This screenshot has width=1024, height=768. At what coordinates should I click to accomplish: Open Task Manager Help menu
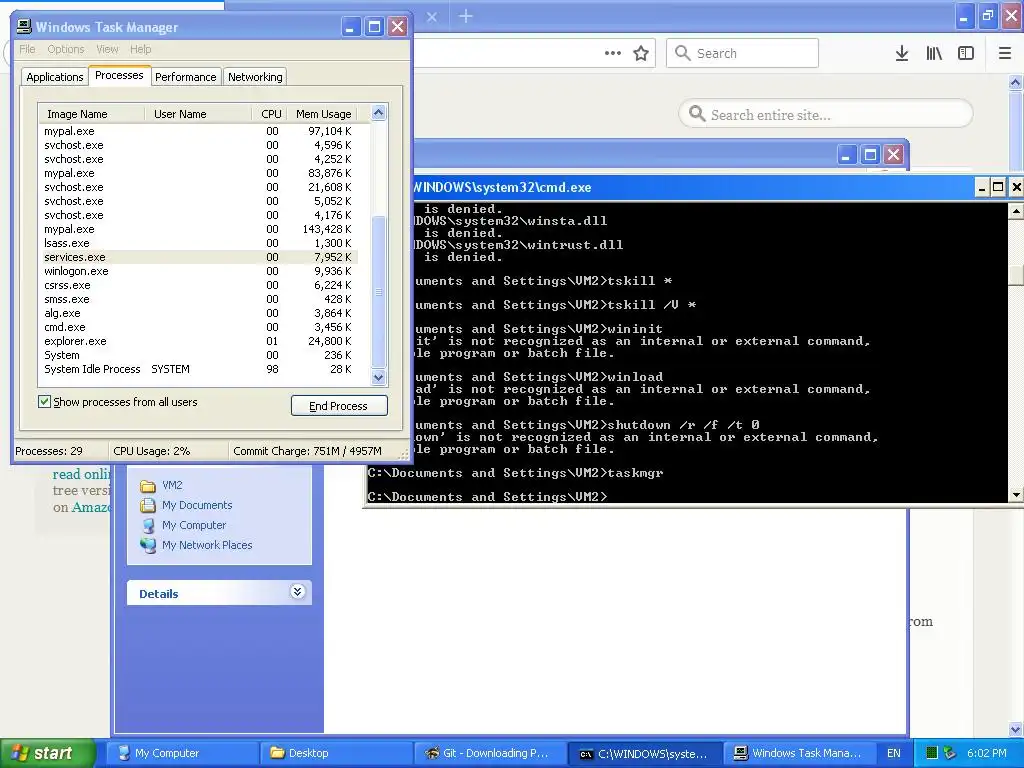pyautogui.click(x=140, y=49)
